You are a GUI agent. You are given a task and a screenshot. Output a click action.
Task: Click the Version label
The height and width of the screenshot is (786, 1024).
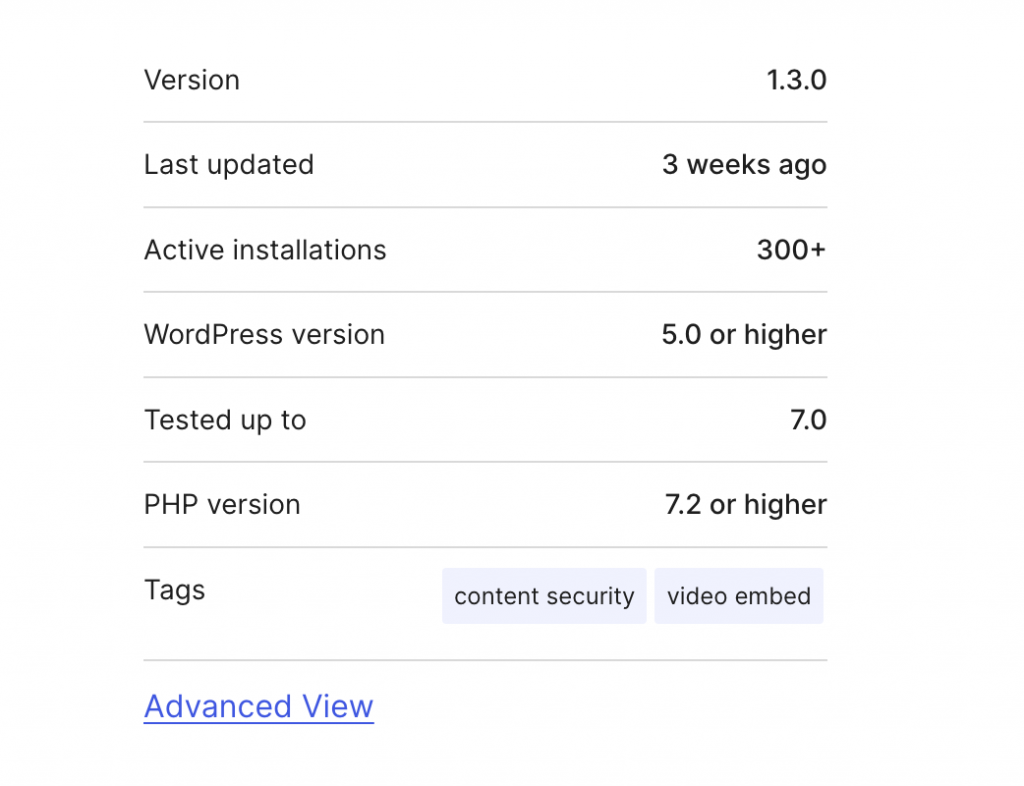point(192,80)
